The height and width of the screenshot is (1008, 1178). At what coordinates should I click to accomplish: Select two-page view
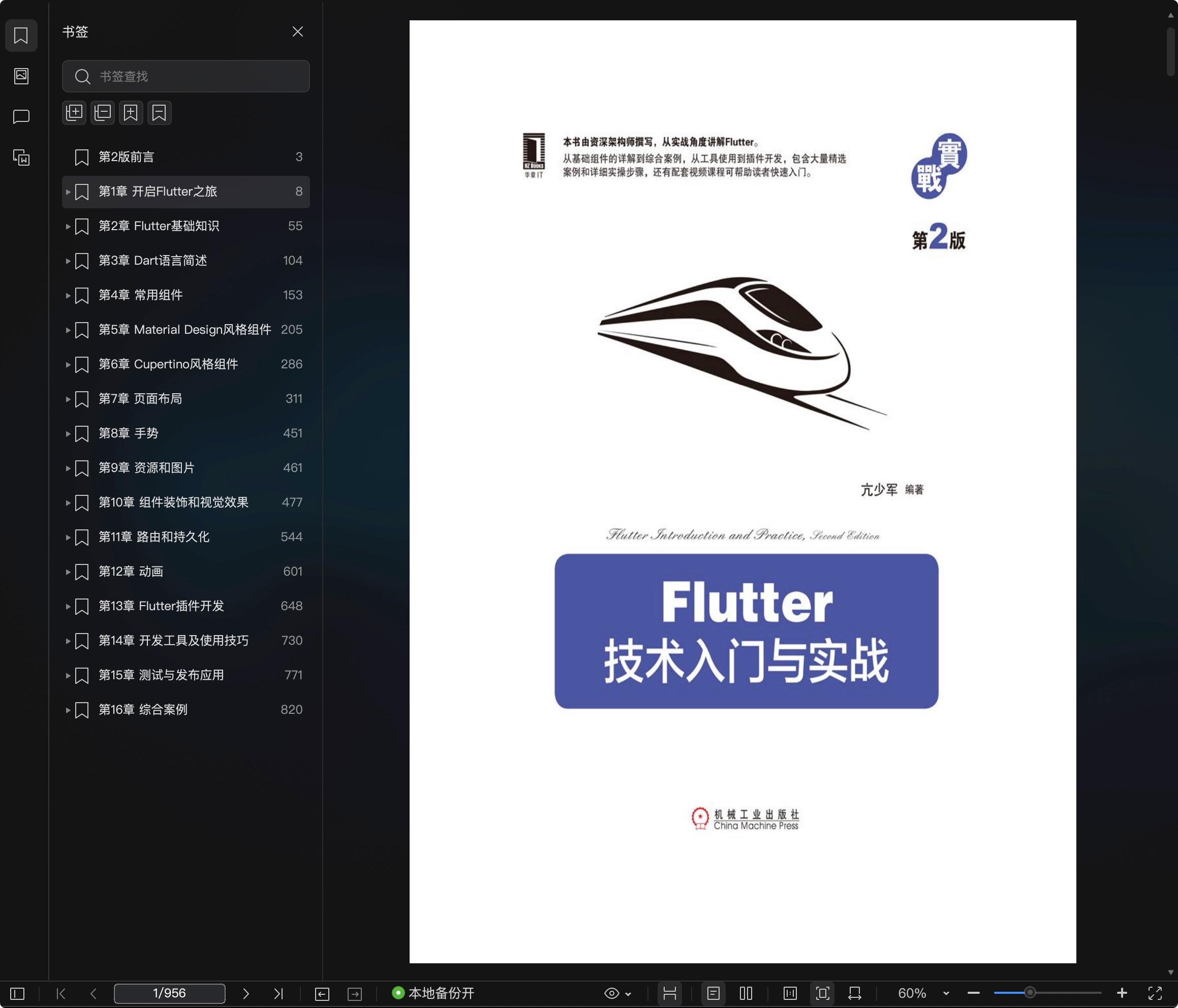(x=747, y=993)
